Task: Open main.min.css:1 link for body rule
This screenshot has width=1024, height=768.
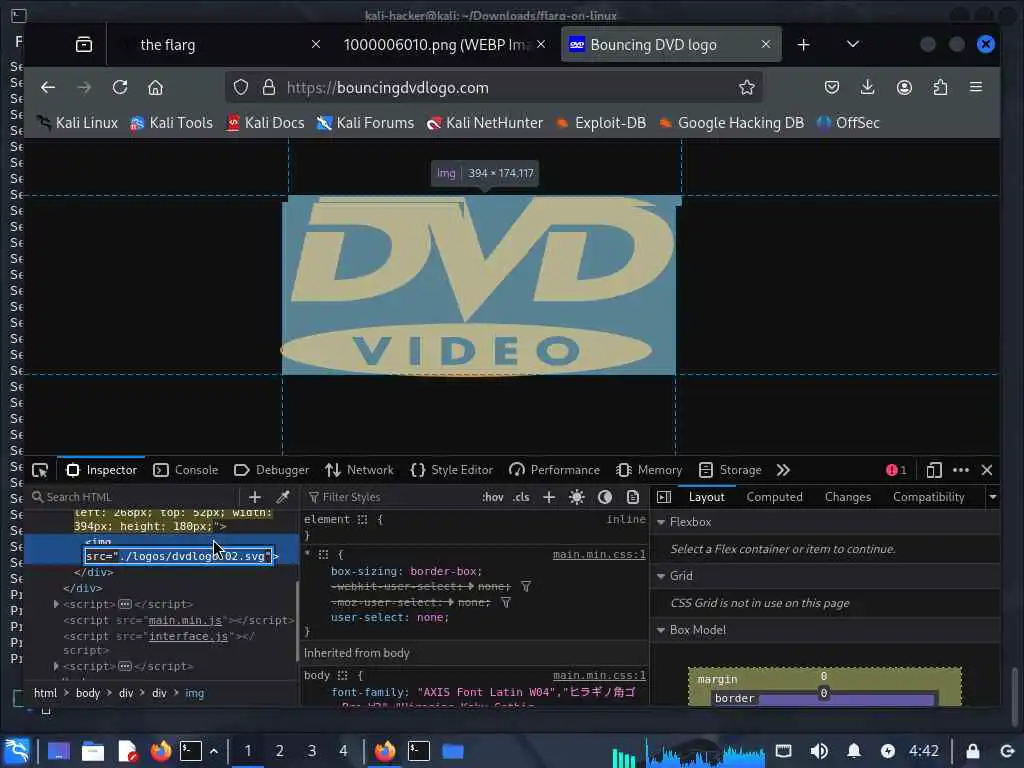Action: (599, 675)
